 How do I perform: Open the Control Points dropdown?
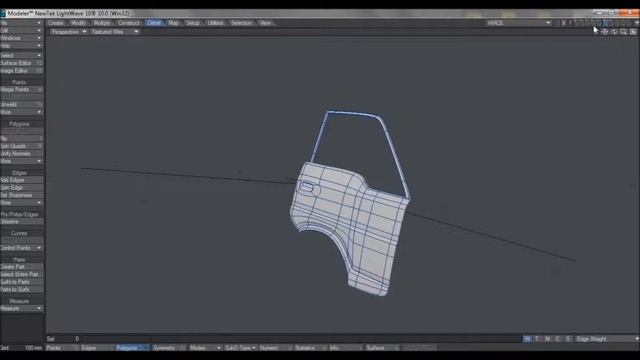(22, 248)
